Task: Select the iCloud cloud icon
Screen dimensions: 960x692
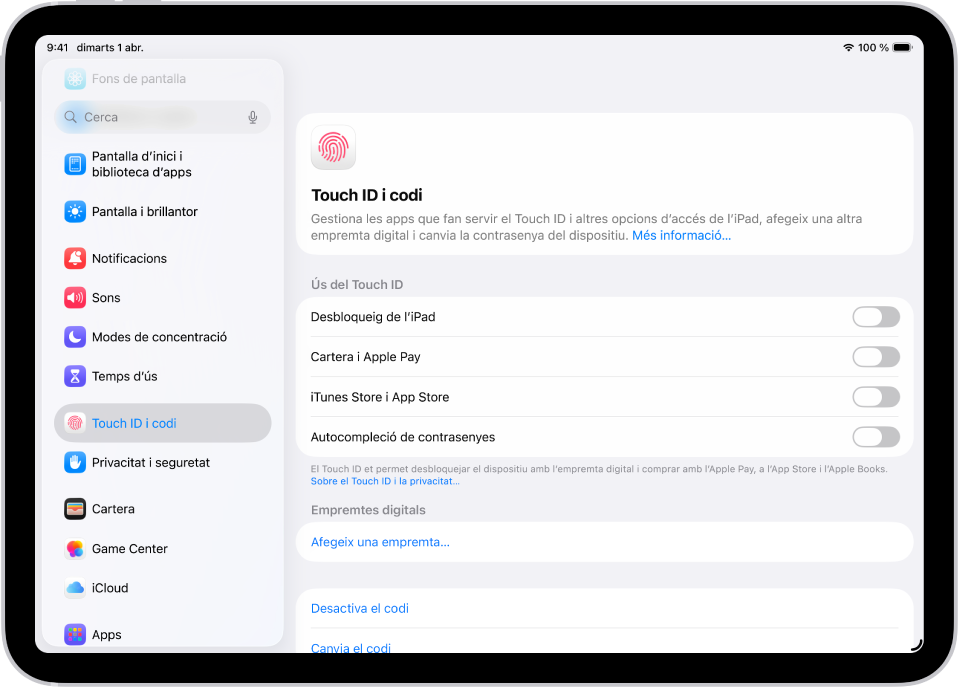Action: click(x=75, y=588)
